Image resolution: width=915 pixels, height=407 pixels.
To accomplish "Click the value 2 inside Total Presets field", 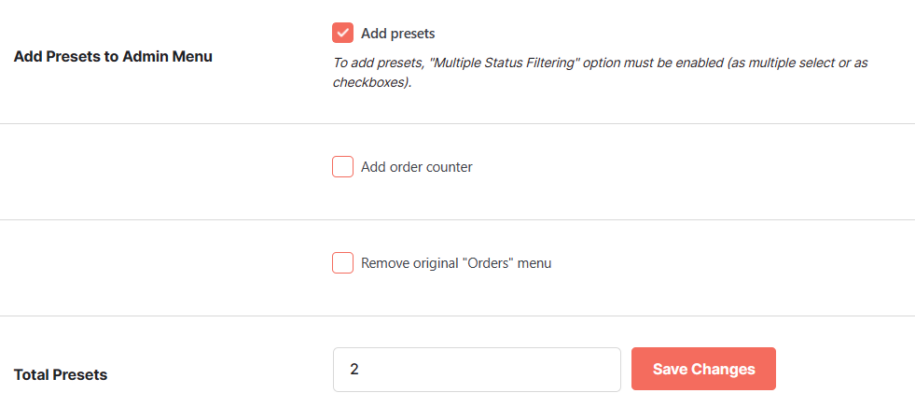I will pyautogui.click(x=354, y=369).
